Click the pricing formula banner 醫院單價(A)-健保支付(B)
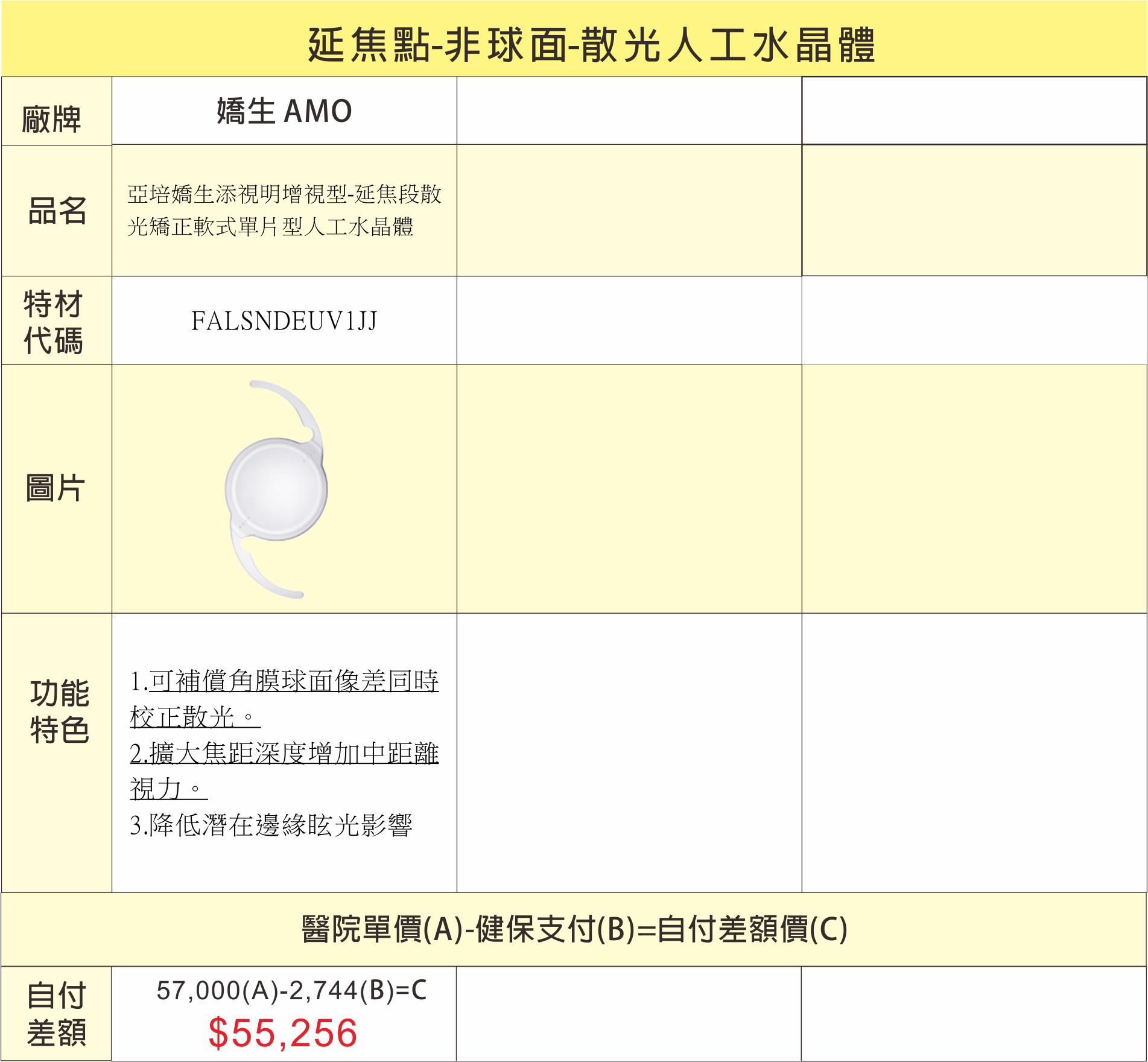1148x1062 pixels. click(574, 929)
